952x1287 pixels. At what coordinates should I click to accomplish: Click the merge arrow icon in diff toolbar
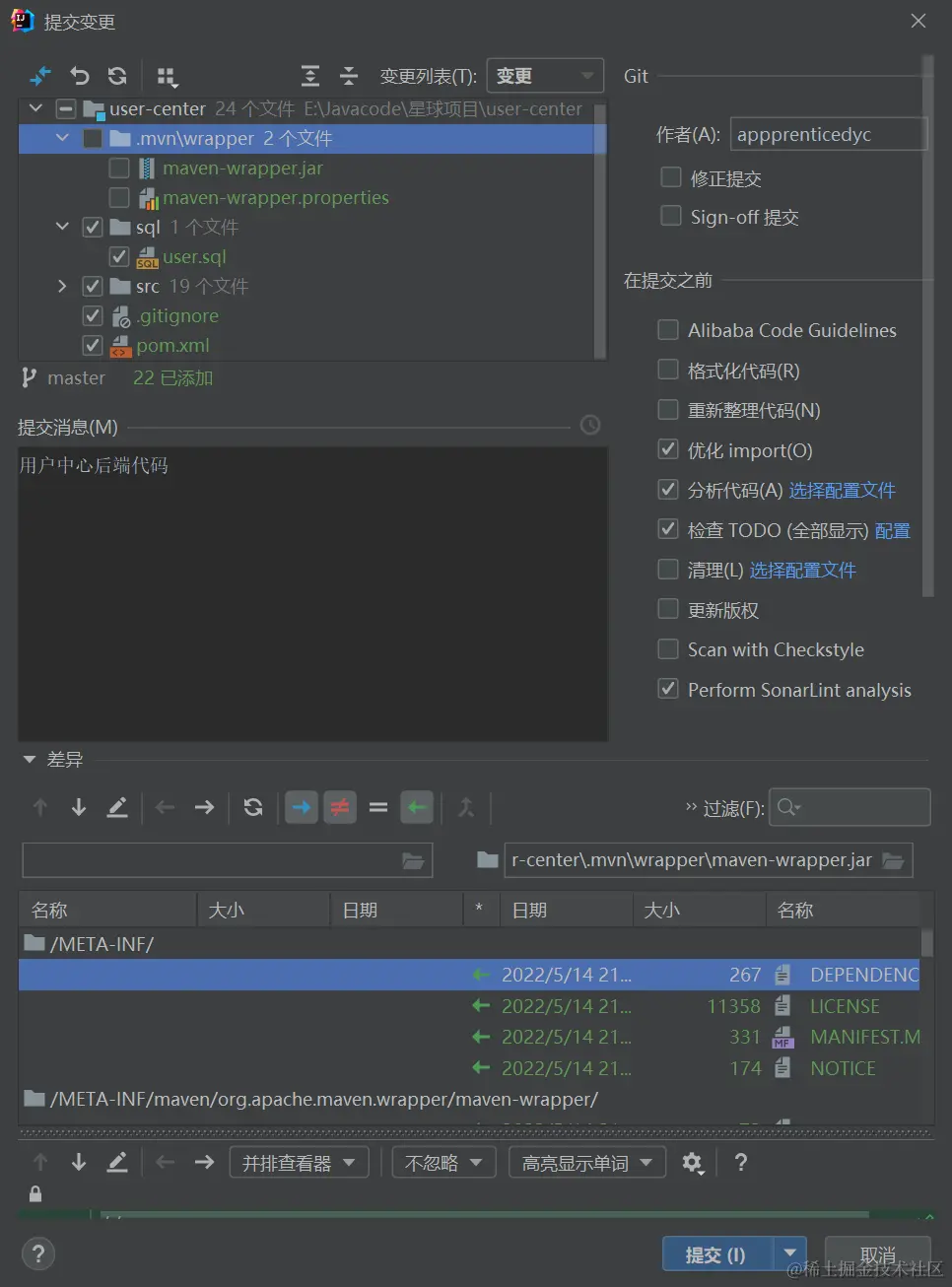click(x=466, y=807)
